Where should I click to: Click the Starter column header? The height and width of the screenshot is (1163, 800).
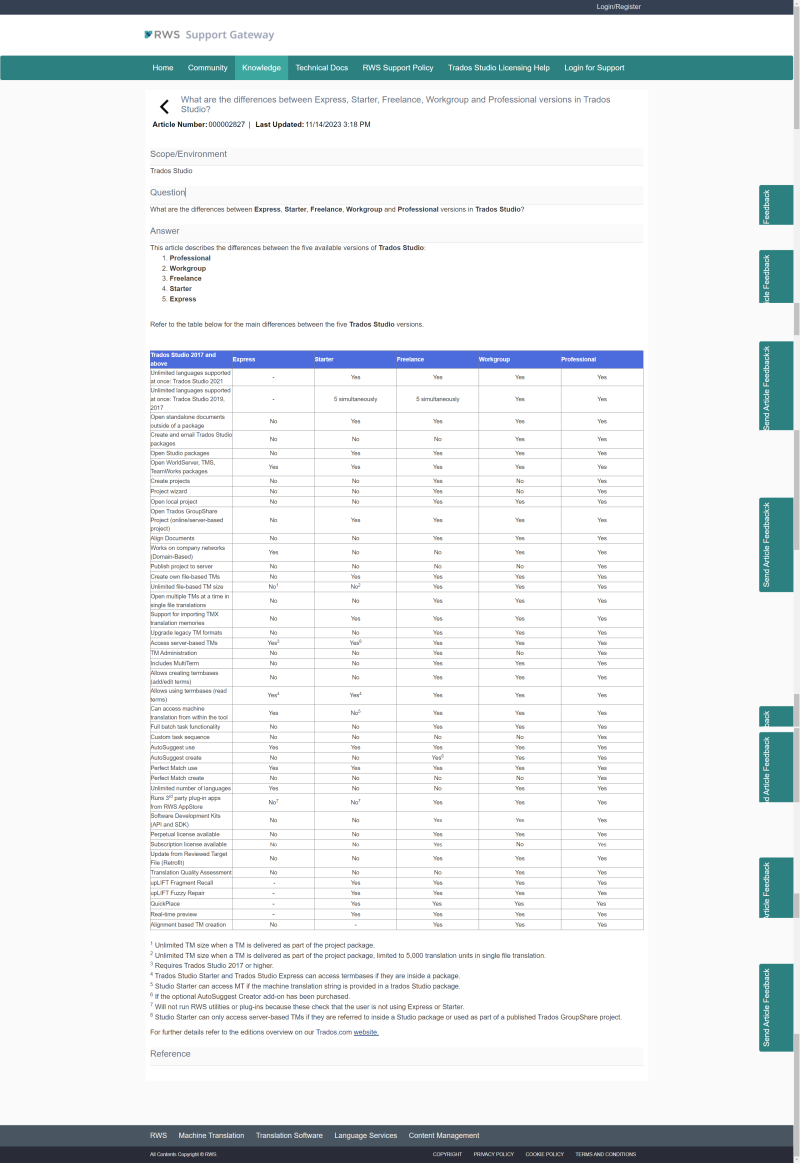click(x=324, y=359)
